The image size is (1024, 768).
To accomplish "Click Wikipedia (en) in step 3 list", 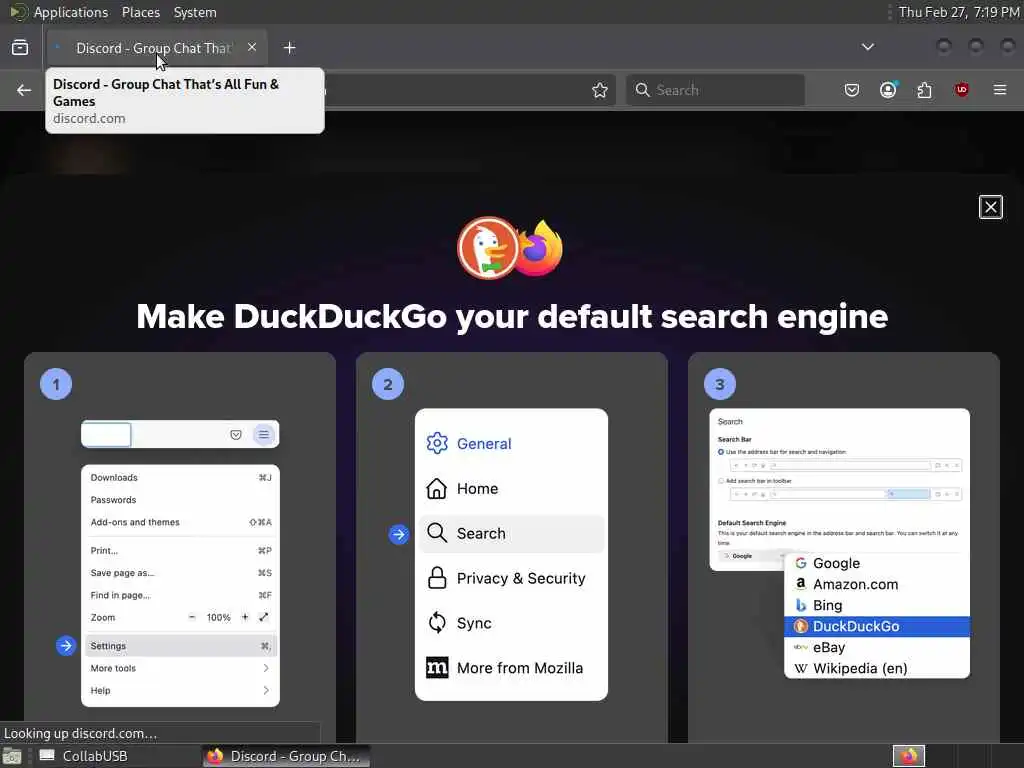I will click(x=877, y=668).
